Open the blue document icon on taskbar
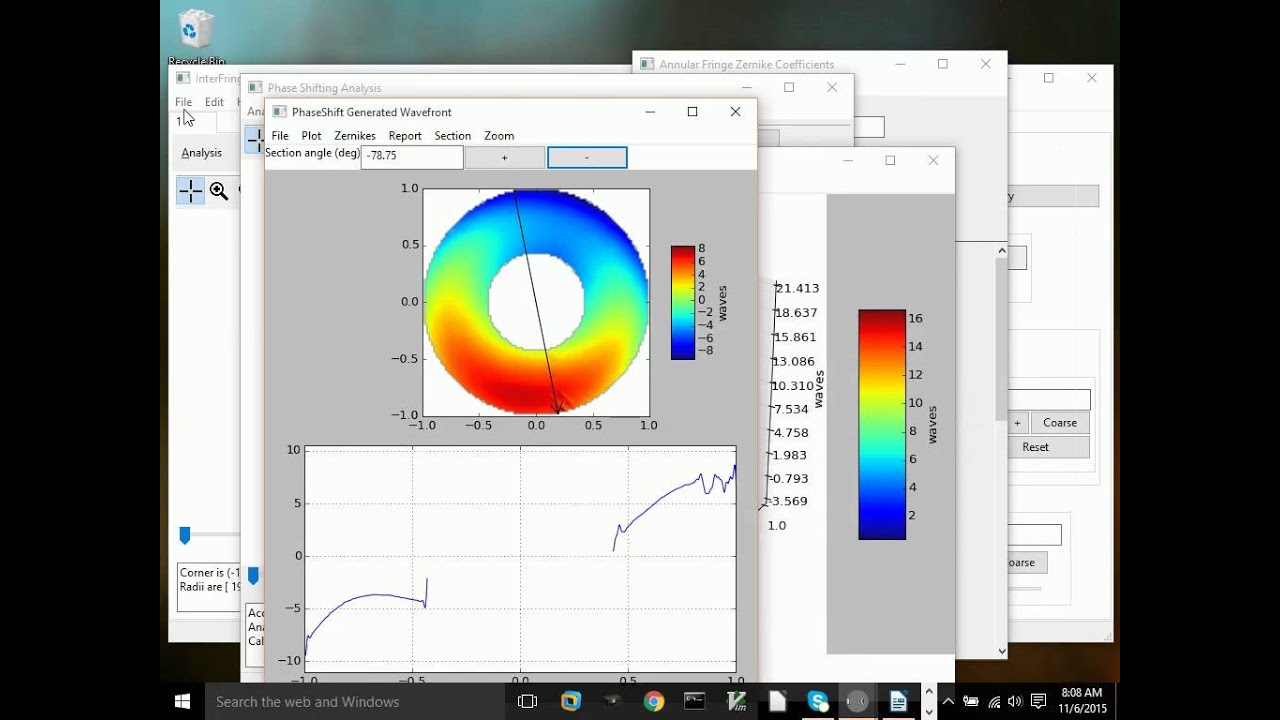Viewport: 1280px width, 720px height. coord(898,702)
